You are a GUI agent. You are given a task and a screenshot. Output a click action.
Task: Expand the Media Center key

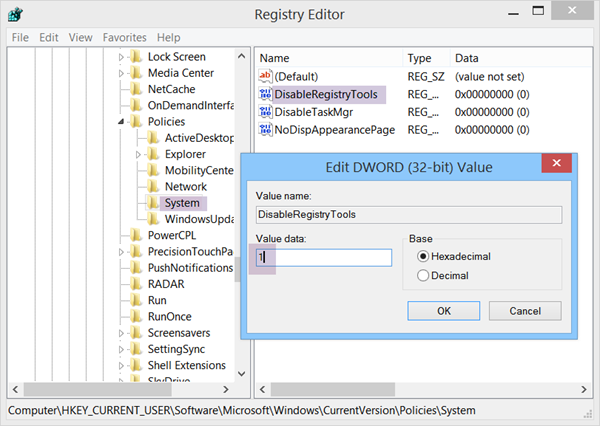point(121,73)
